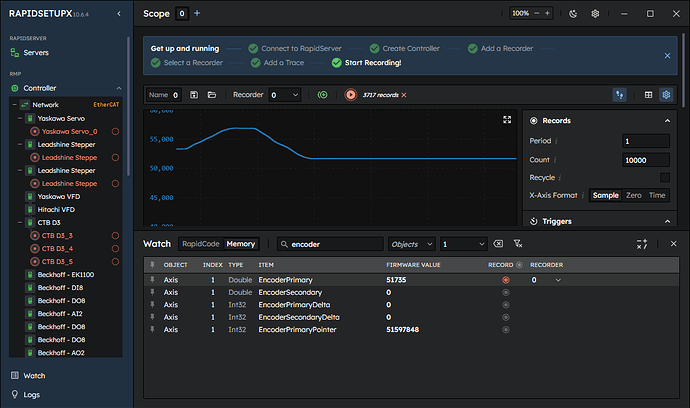Viewport: 690px width, 408px height.
Task: Add a new Scope tab with plus
Action: 197,13
